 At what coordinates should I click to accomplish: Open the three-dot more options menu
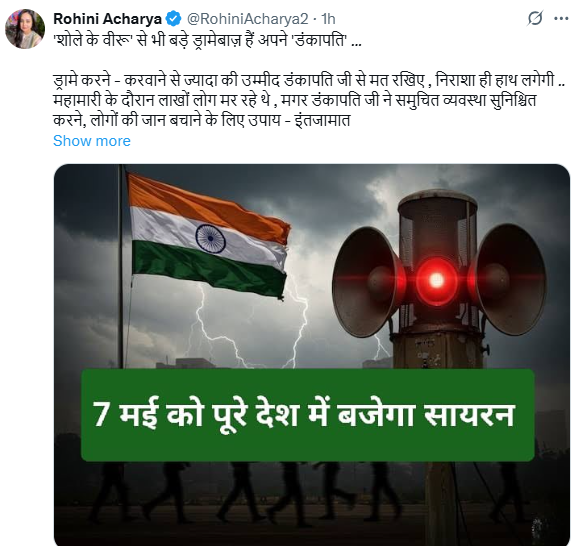561,19
